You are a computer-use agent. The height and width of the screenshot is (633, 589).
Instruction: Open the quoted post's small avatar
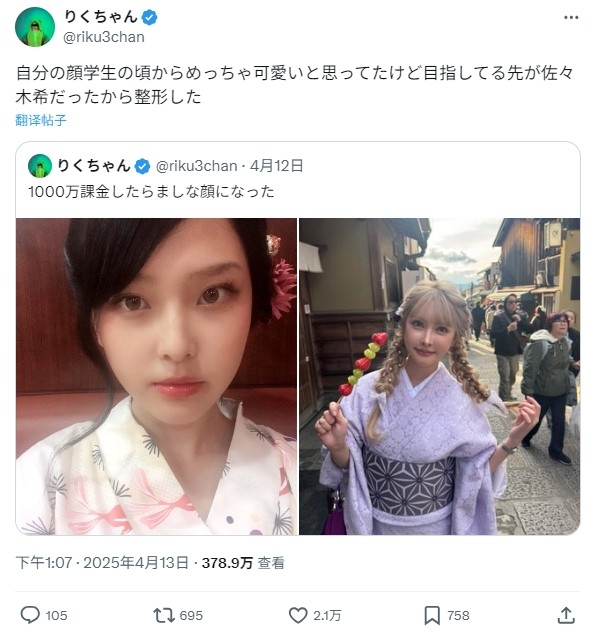click(40, 166)
